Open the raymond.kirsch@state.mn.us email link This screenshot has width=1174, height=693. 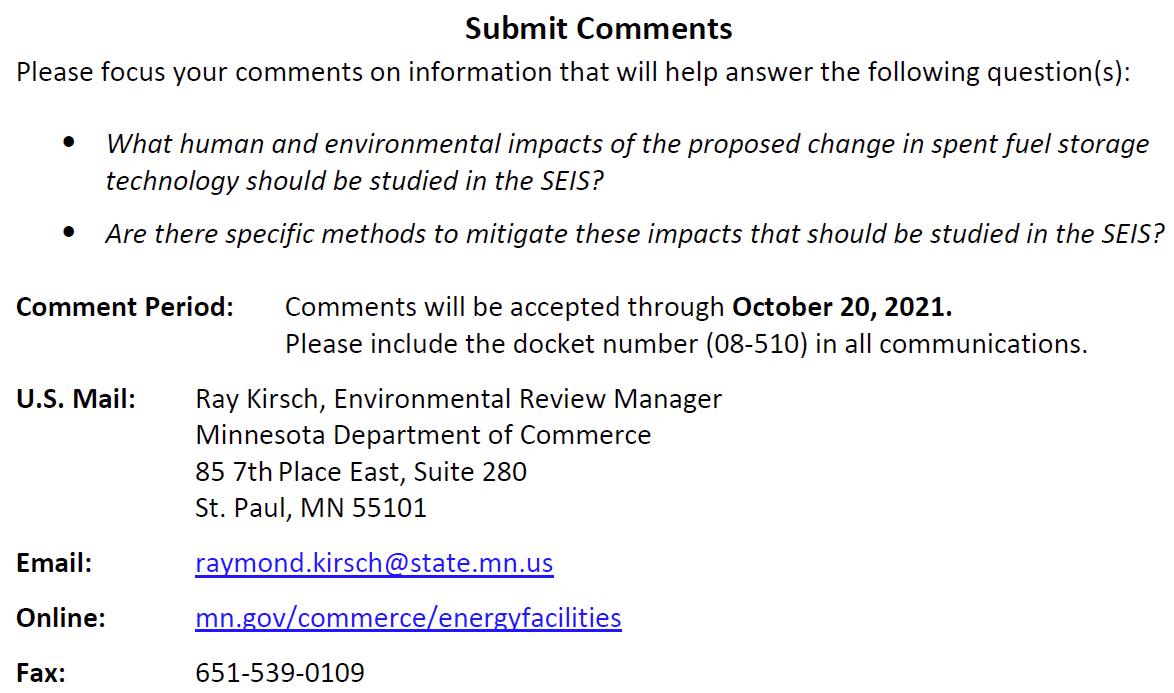374,563
